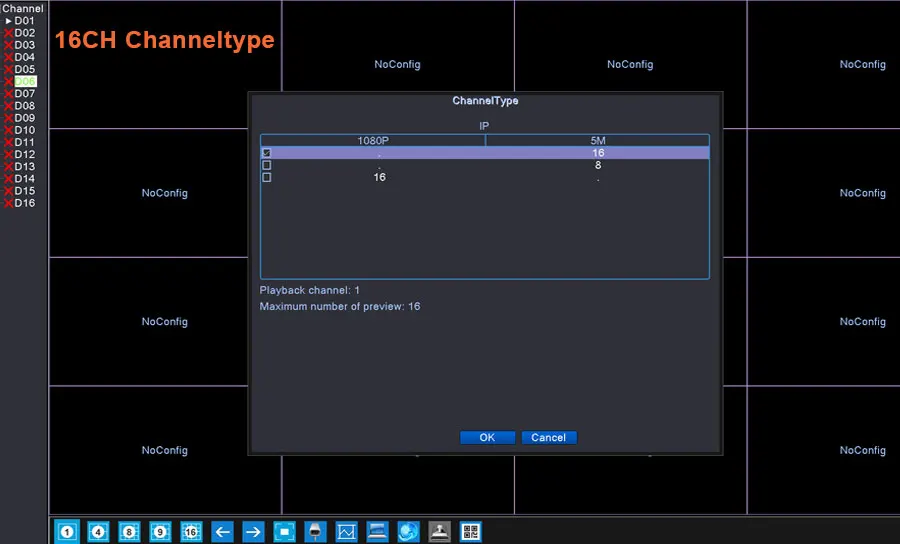Viewport: 900px width, 544px height.
Task: Click the 1080P column header
Action: click(373, 141)
